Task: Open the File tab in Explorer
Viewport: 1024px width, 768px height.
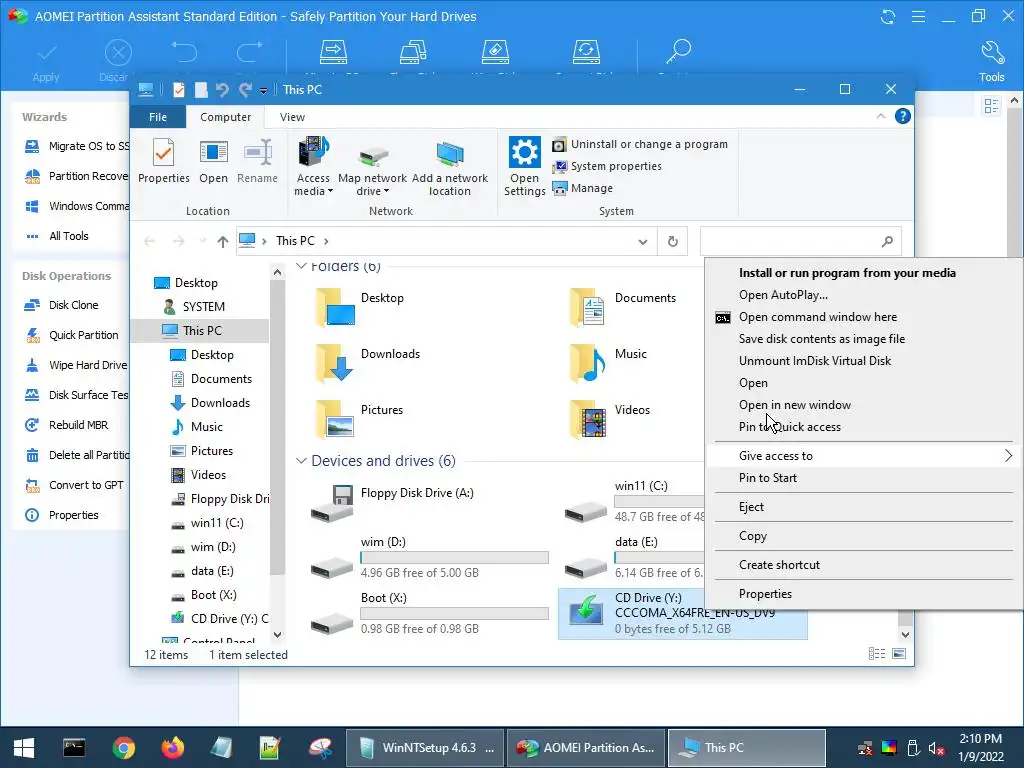Action: [158, 117]
